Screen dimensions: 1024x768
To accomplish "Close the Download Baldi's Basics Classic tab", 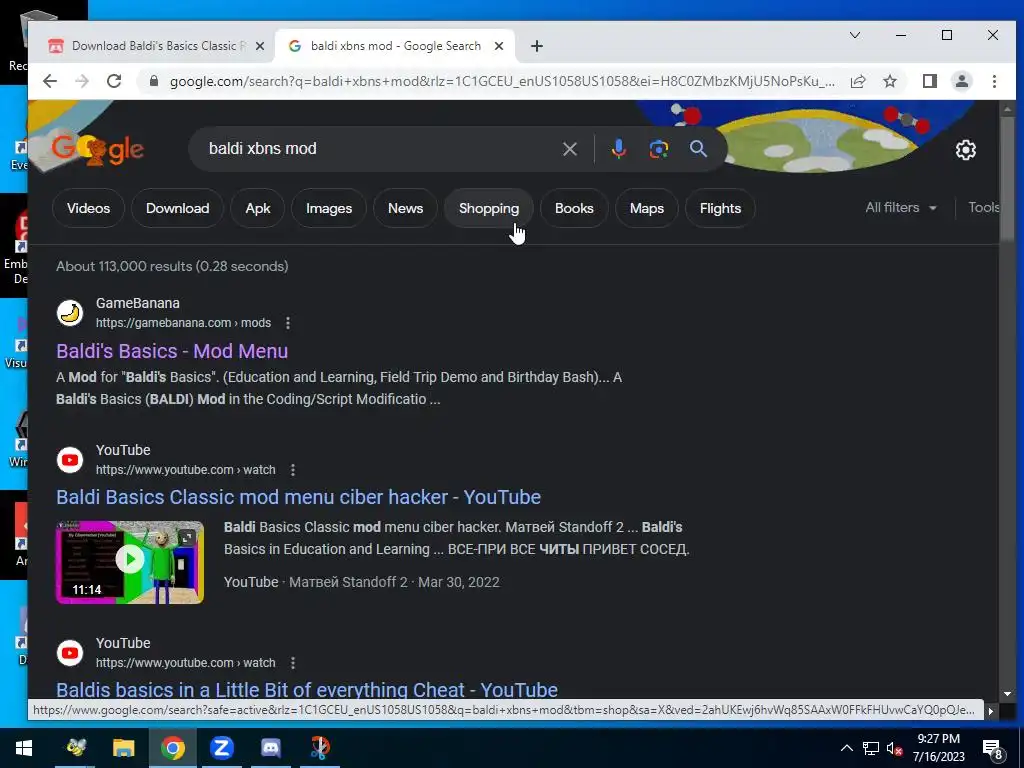I will (259, 46).
